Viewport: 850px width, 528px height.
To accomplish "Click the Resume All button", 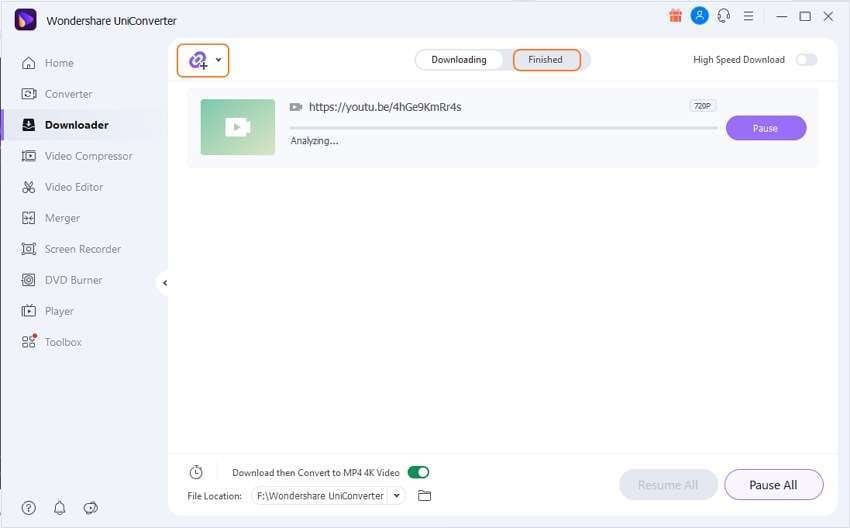I will [x=668, y=485].
